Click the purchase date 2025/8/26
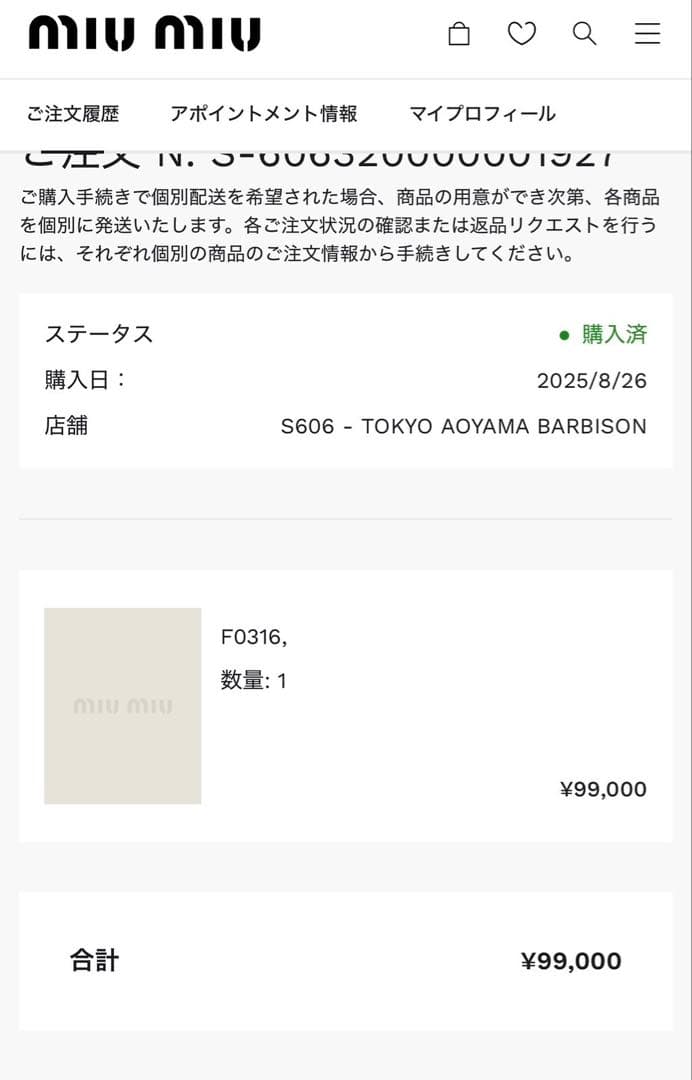The height and width of the screenshot is (1080, 692). pos(590,380)
